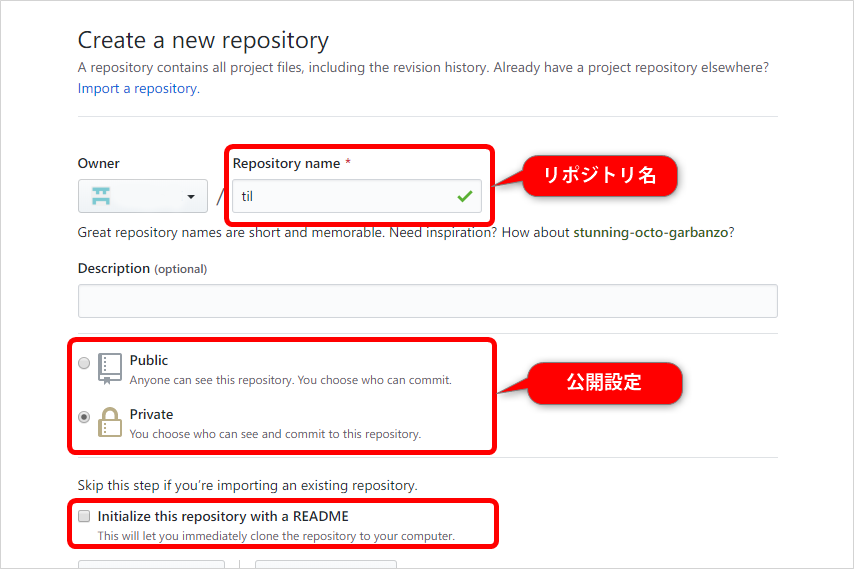This screenshot has width=854, height=569.
Task: Select the Public radio button
Action: [84, 363]
